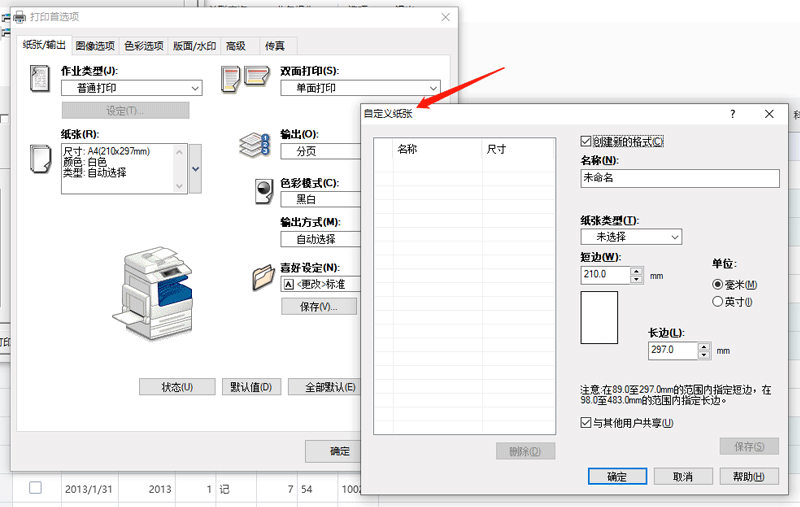Image resolution: width=800 pixels, height=507 pixels.
Task: Click the 尺寸 column header
Action: 517,149
